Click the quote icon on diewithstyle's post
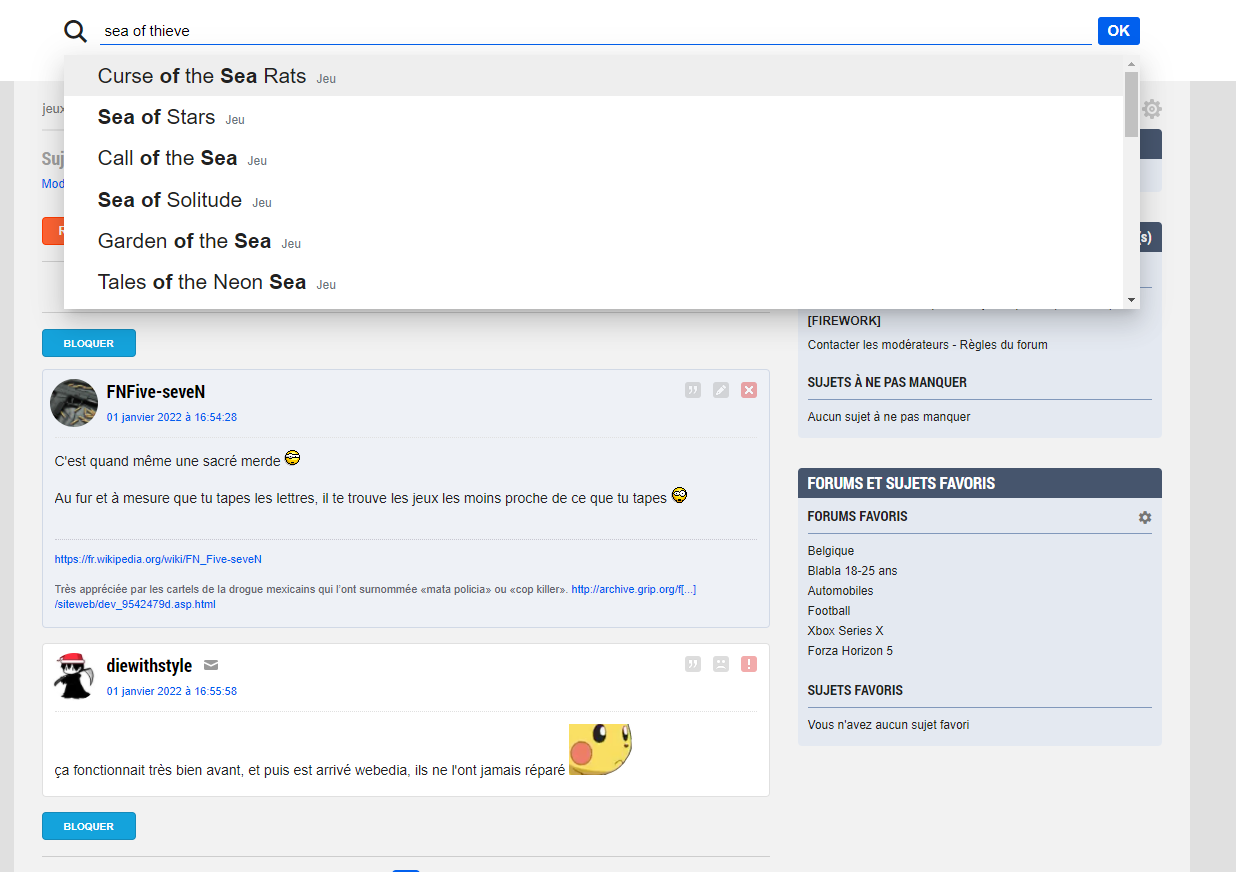The image size is (1236, 872). point(693,664)
